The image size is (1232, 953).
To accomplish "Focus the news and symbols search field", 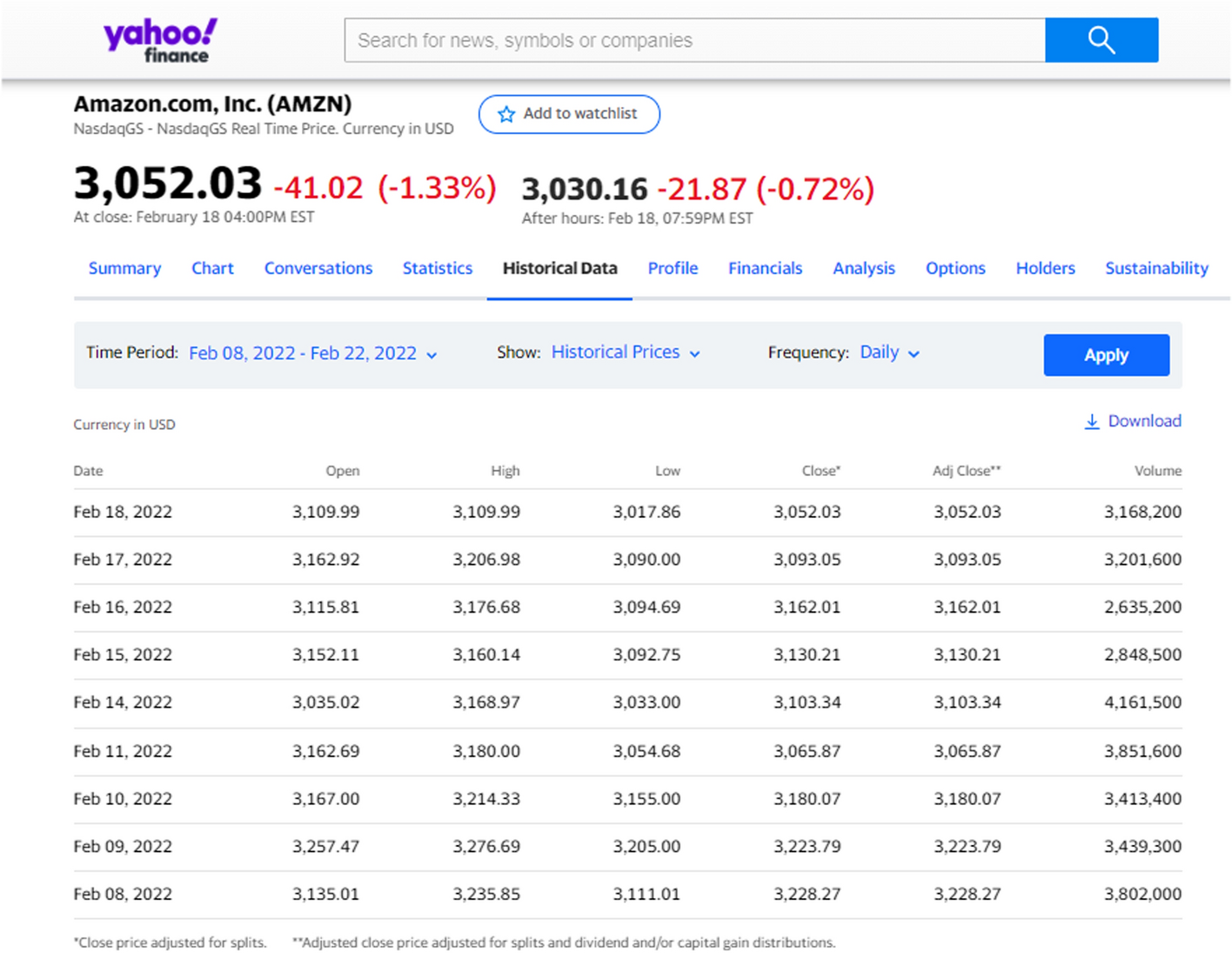I will 694,40.
